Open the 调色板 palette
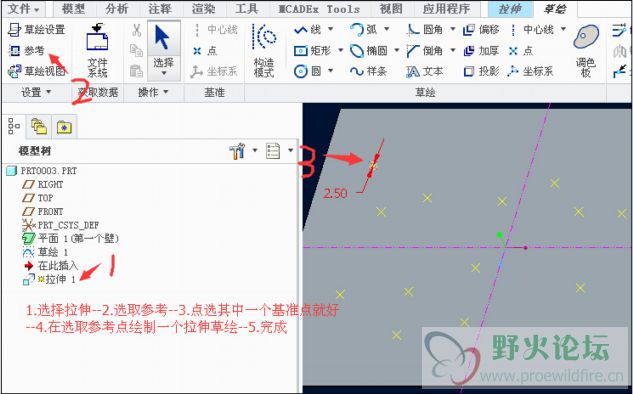This screenshot has height=394, width=633. pyautogui.click(x=586, y=50)
